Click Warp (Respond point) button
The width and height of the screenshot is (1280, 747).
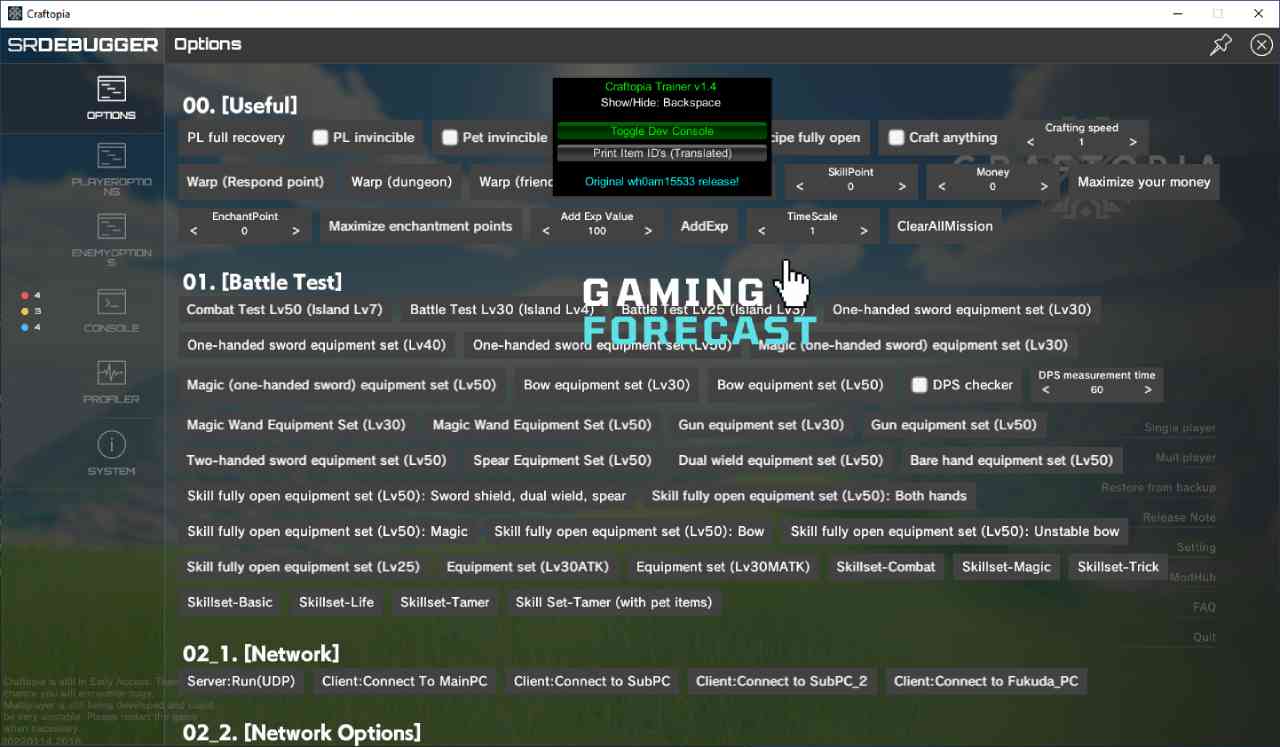(255, 182)
